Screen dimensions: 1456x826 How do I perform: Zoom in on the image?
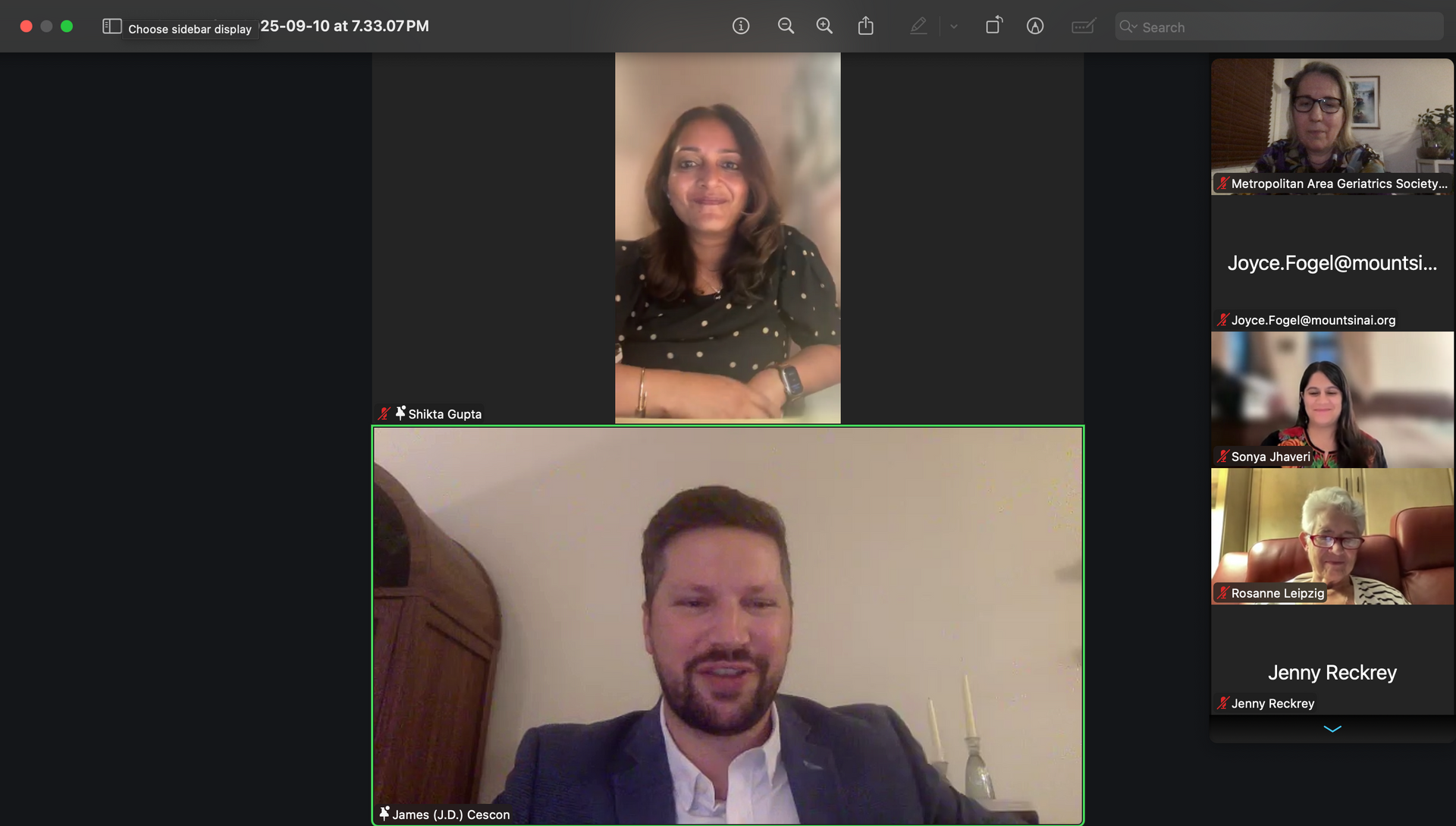[x=824, y=27]
